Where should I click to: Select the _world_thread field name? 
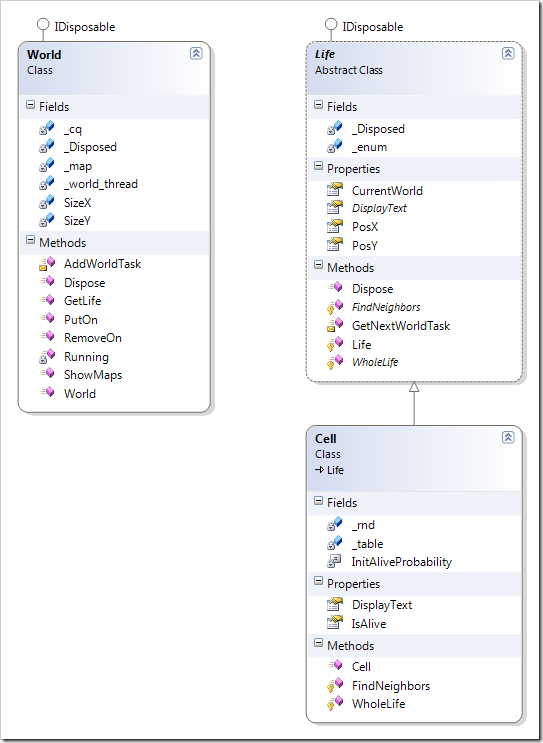pos(101,184)
